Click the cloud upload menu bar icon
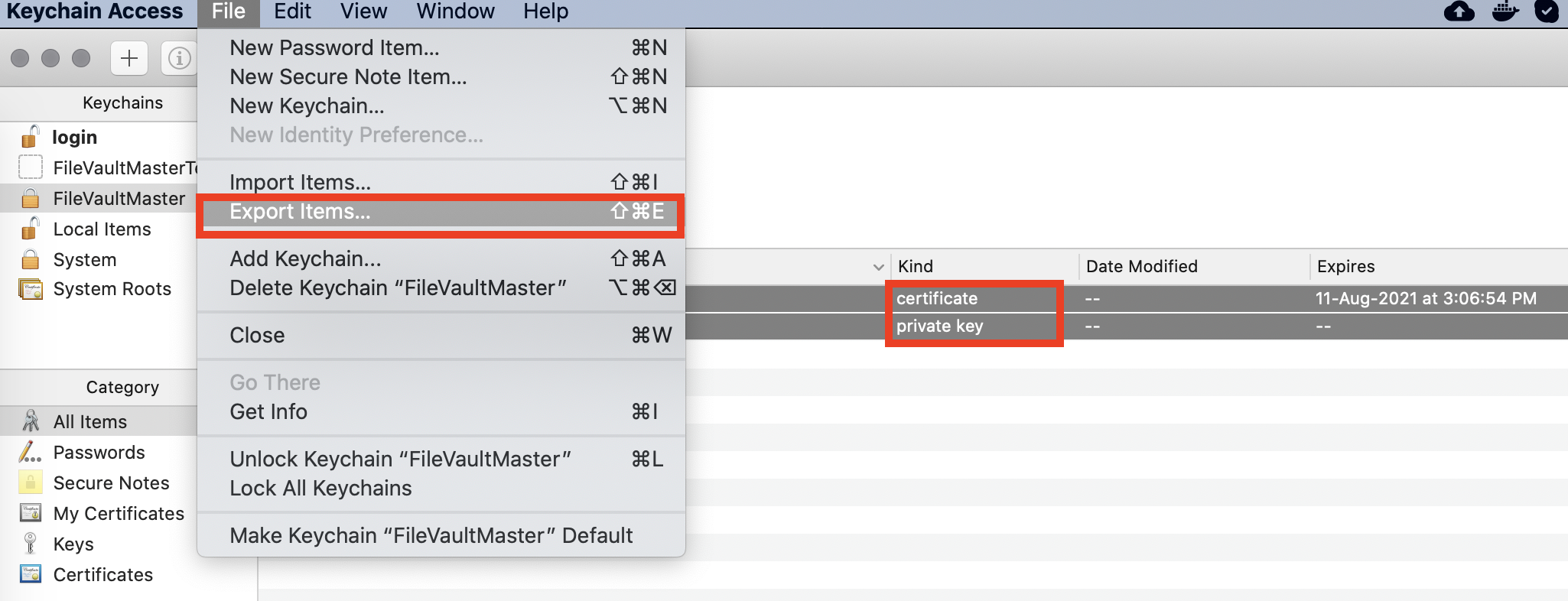Viewport: 1568px width, 601px height. click(x=1459, y=11)
